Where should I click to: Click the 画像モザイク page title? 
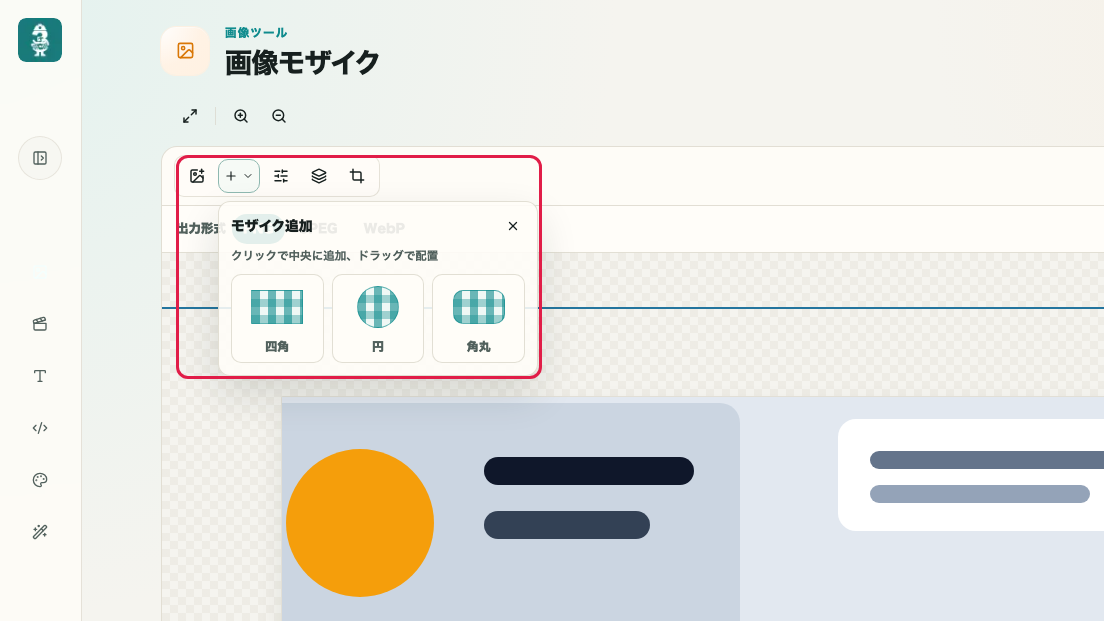coord(302,63)
